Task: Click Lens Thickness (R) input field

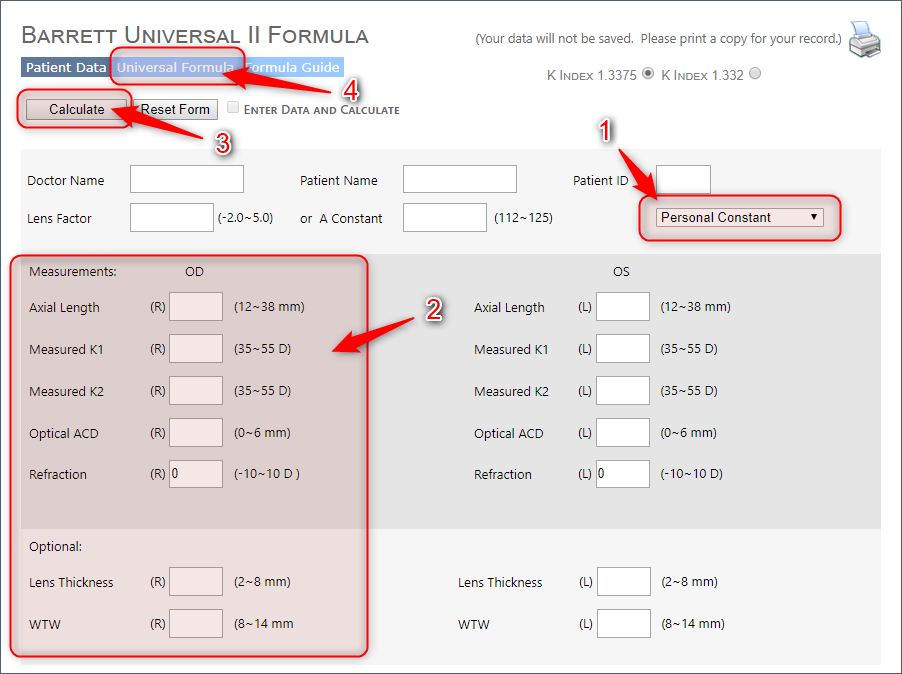Action: [196, 581]
